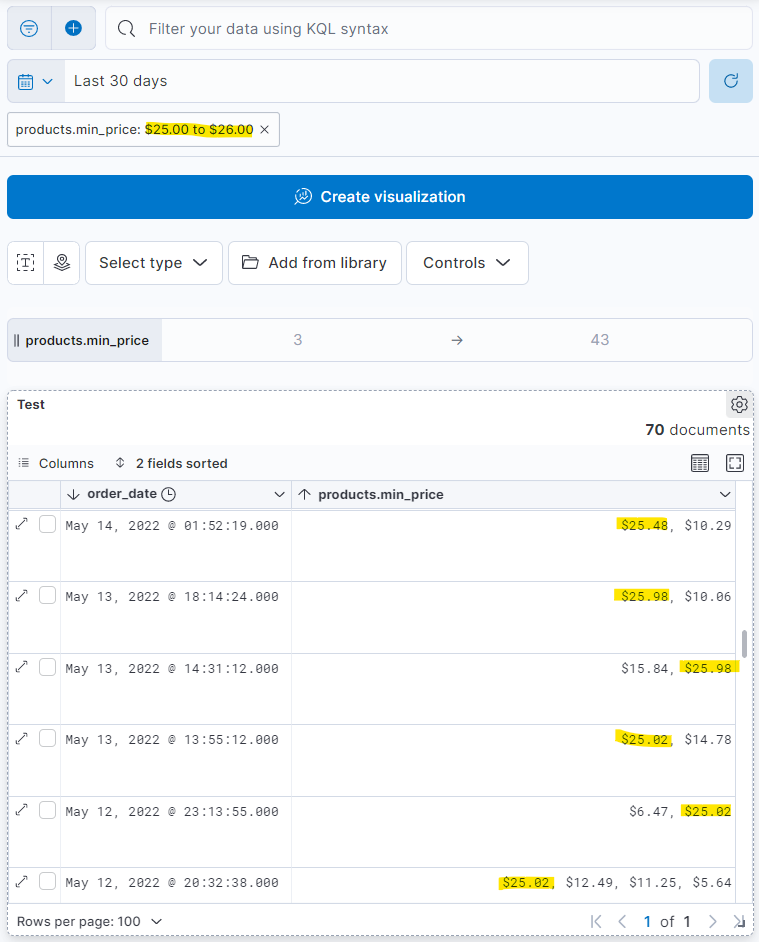Expand the May 14 01:52:19 document
The width and height of the screenshot is (759, 942).
tap(22, 524)
